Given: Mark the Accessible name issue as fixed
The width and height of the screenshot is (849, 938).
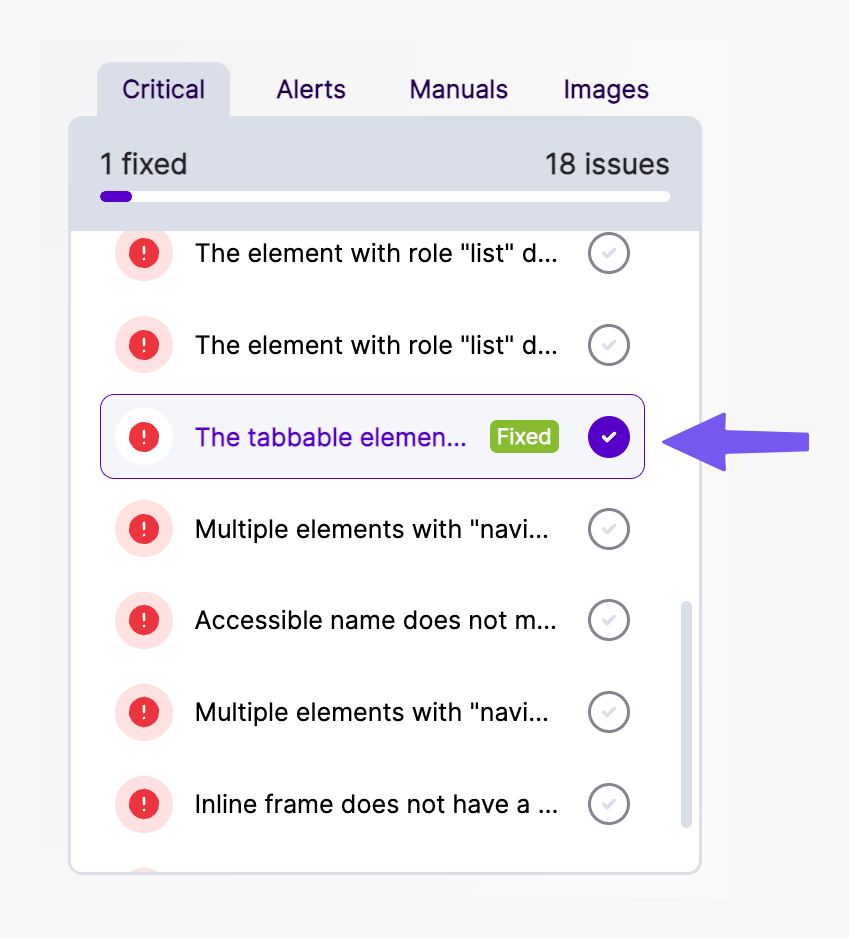Looking at the screenshot, I should [609, 621].
